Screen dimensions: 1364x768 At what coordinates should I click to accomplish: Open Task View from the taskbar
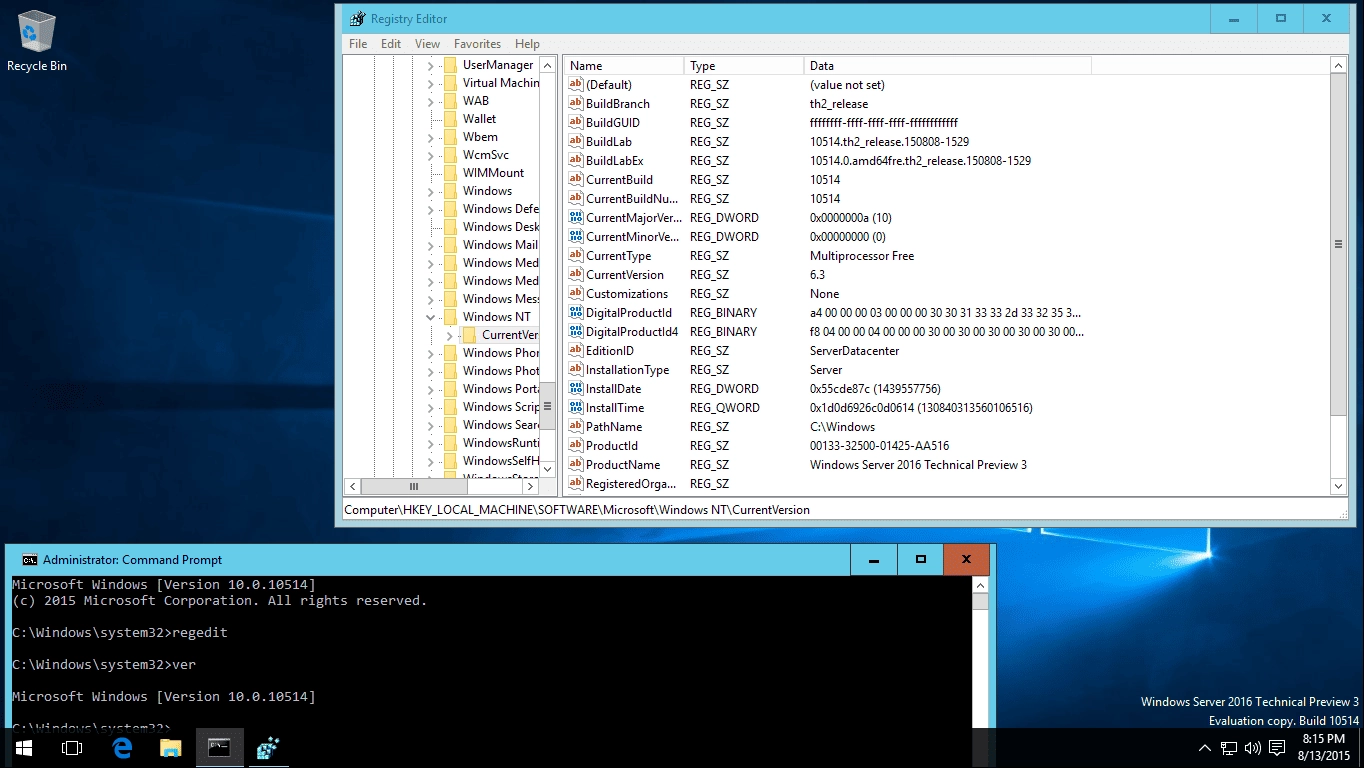72,748
